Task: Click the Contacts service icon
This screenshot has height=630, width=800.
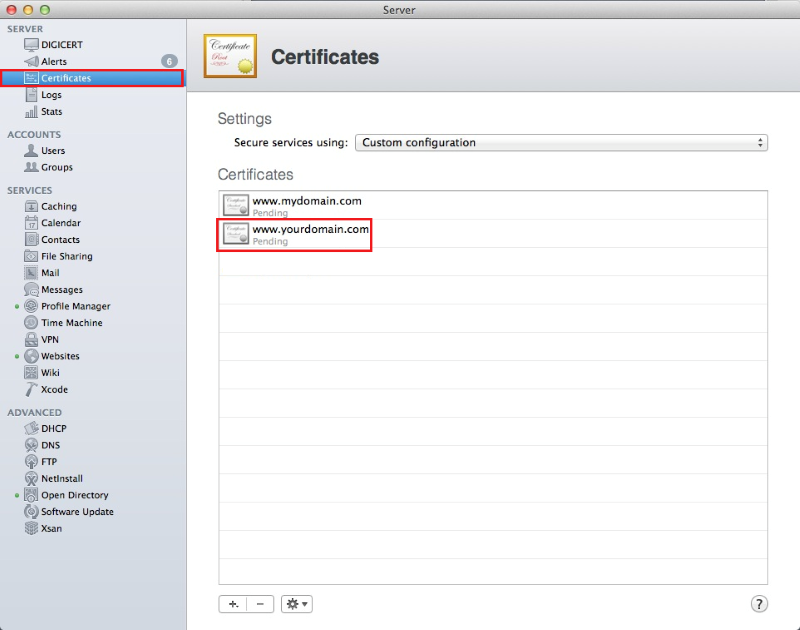Action: [x=31, y=239]
